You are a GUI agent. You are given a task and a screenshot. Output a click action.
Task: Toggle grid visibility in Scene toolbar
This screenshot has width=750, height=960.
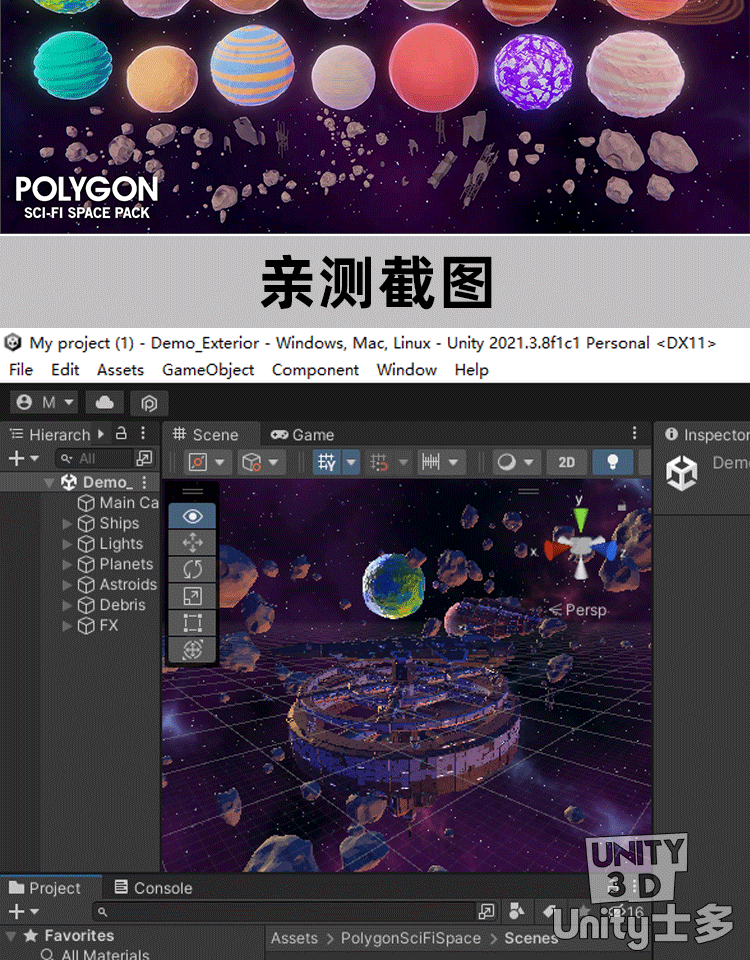pyautogui.click(x=327, y=462)
